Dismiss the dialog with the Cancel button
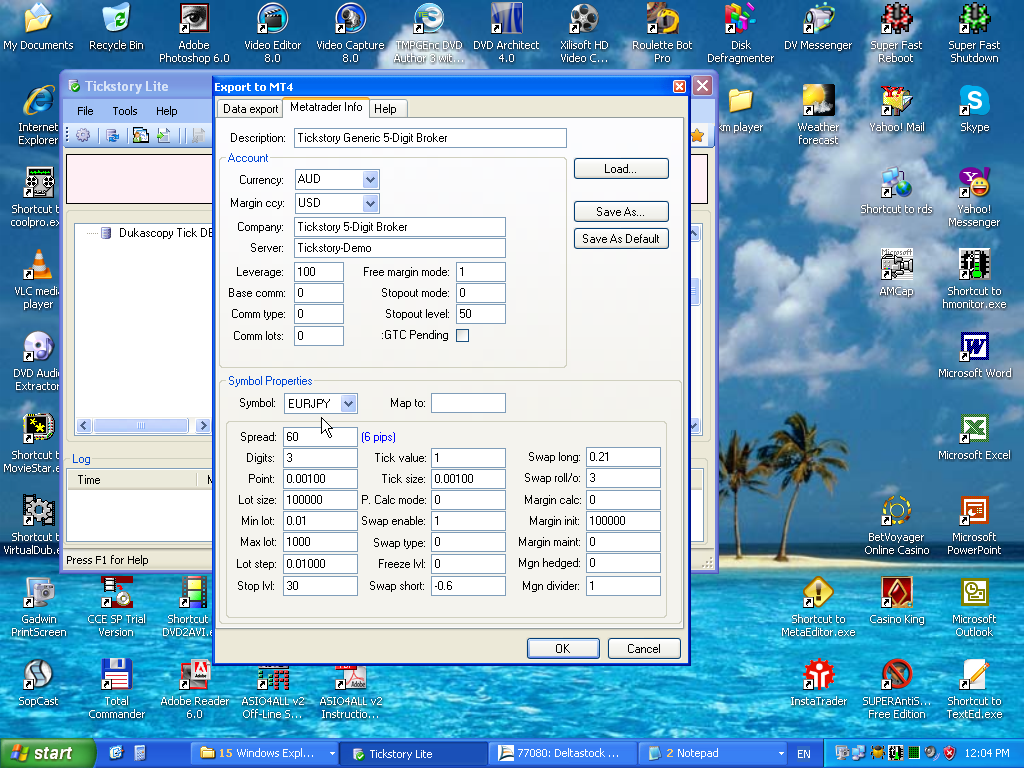The width and height of the screenshot is (1024, 768). click(644, 648)
